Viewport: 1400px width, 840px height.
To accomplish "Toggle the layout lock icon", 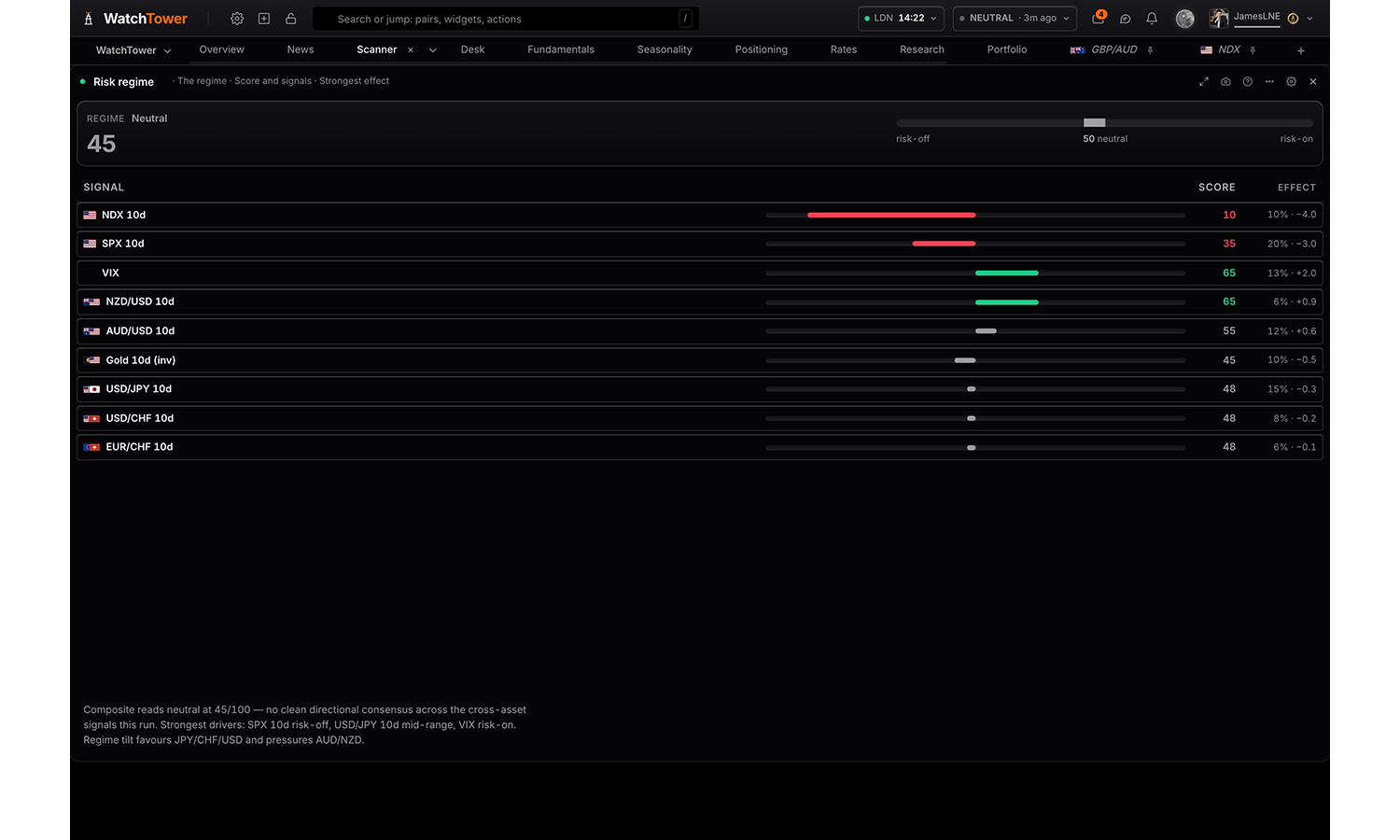I will click(291, 19).
